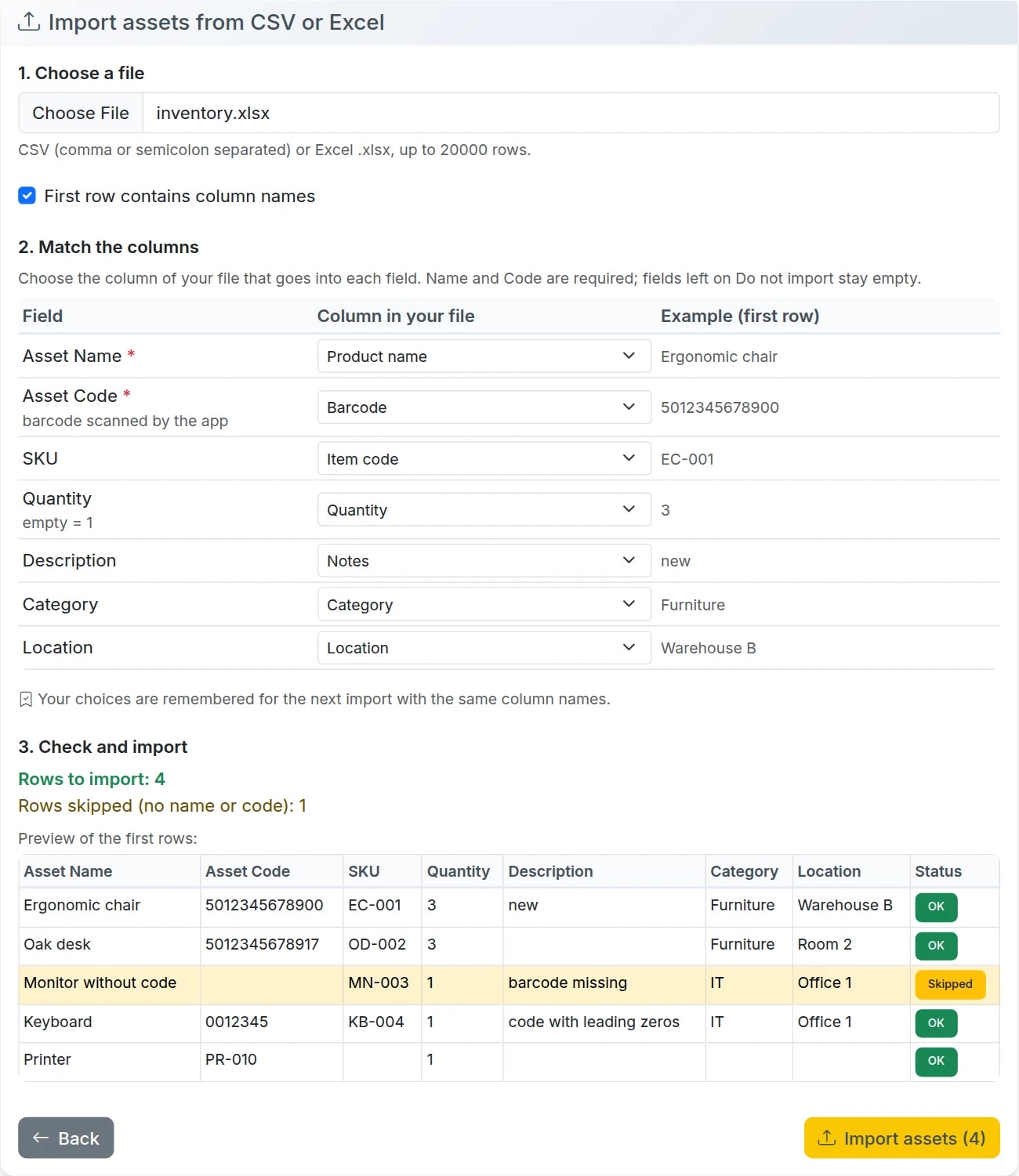
Task: Click the upload icon beside the import heading
Action: (28, 21)
